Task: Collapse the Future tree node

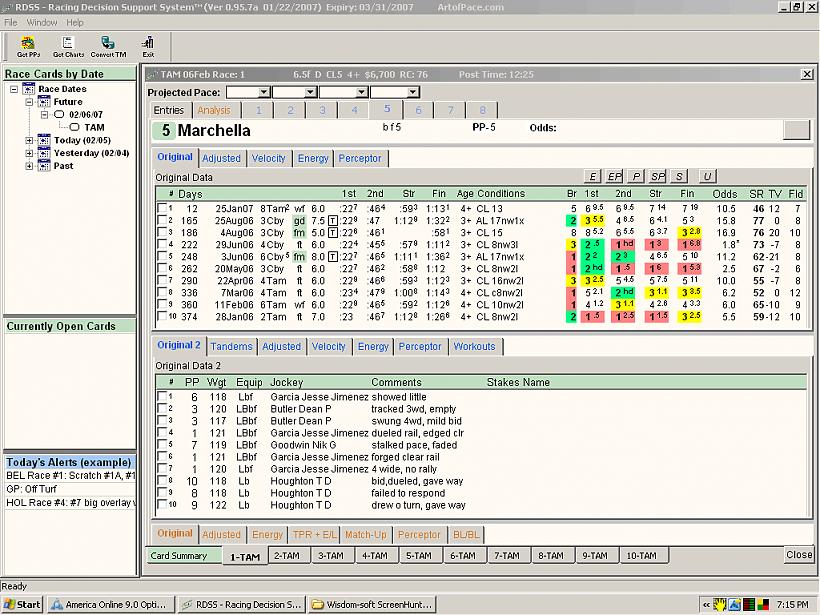Action: click(x=29, y=101)
